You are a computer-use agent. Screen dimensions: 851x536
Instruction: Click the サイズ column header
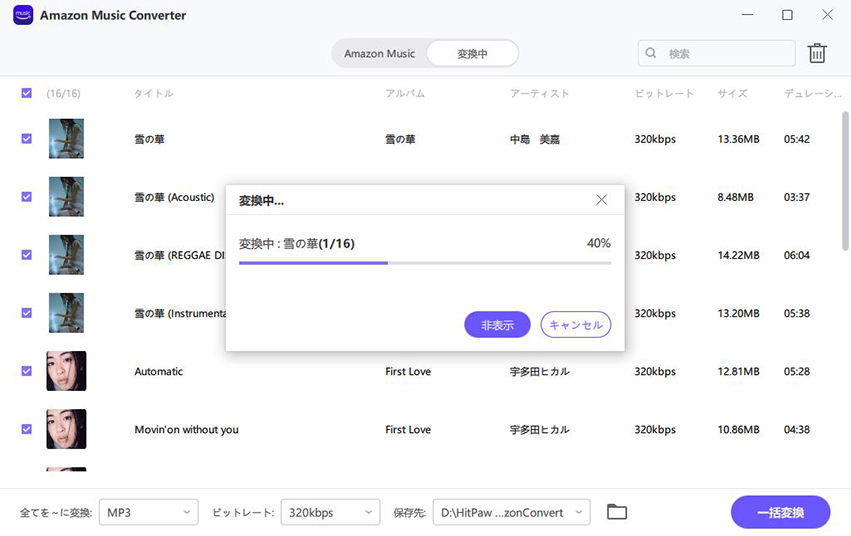click(x=732, y=93)
